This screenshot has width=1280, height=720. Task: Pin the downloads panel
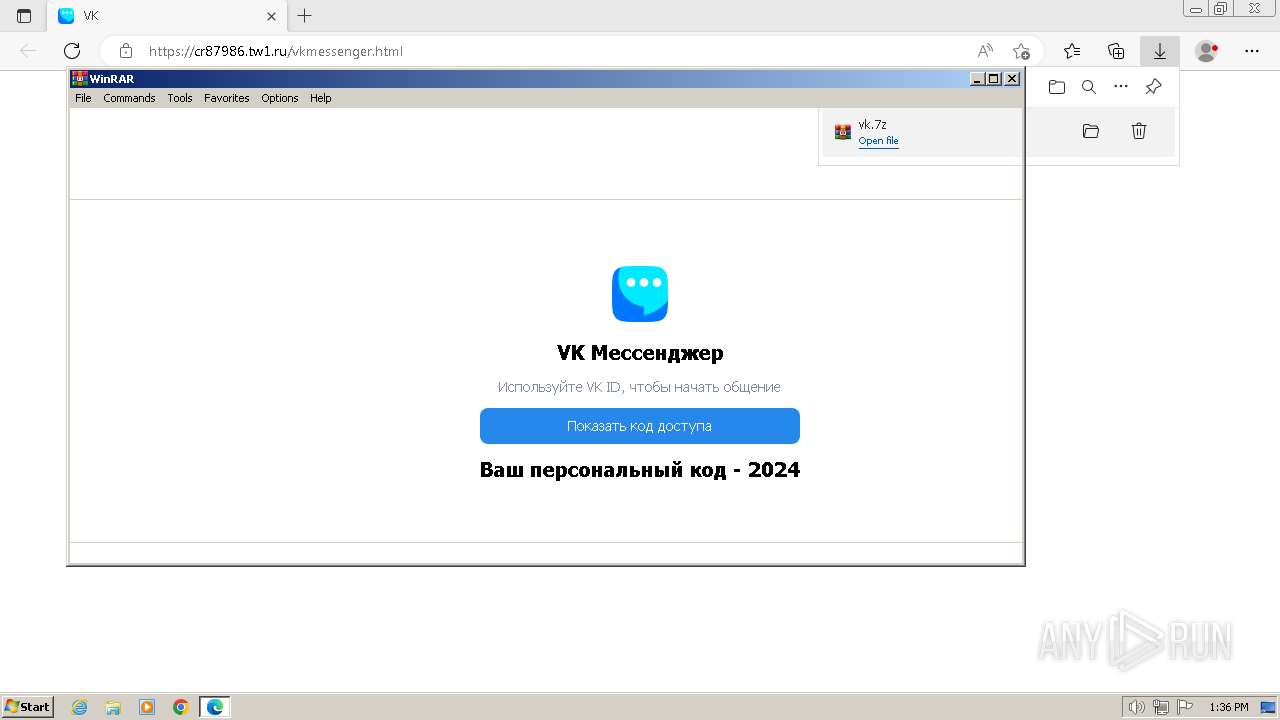[x=1153, y=87]
